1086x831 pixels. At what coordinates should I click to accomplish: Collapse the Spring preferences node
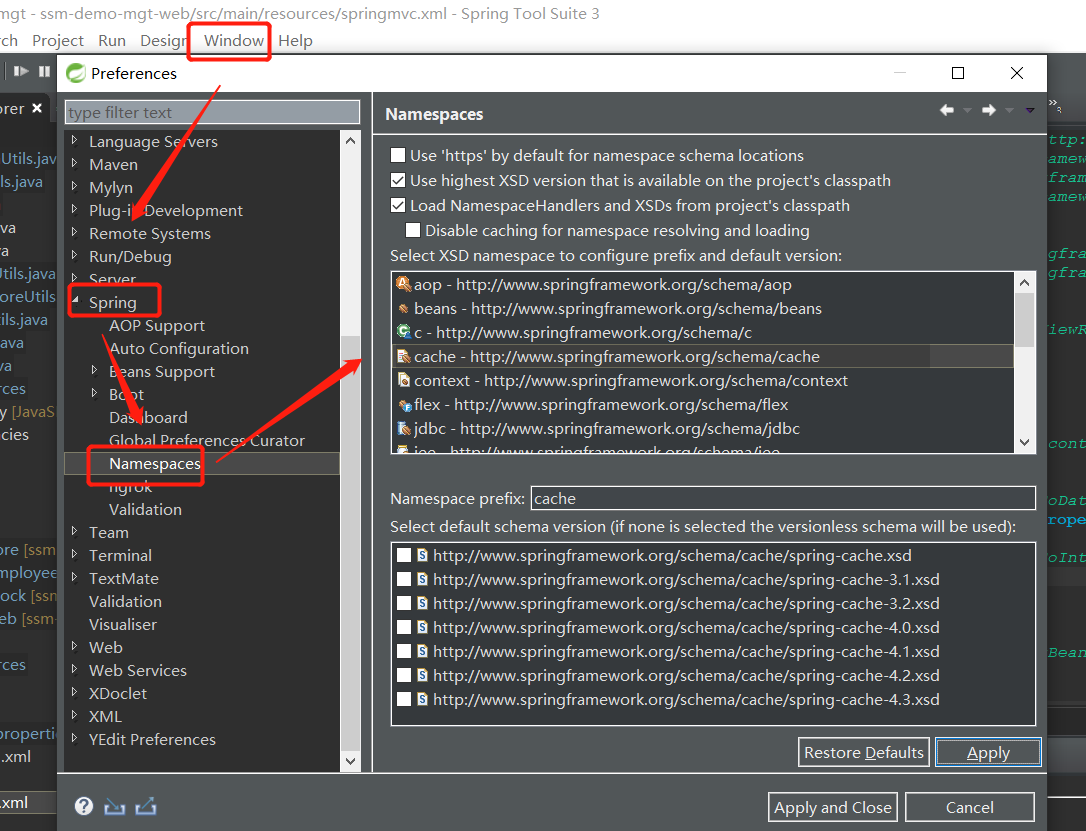coord(75,301)
